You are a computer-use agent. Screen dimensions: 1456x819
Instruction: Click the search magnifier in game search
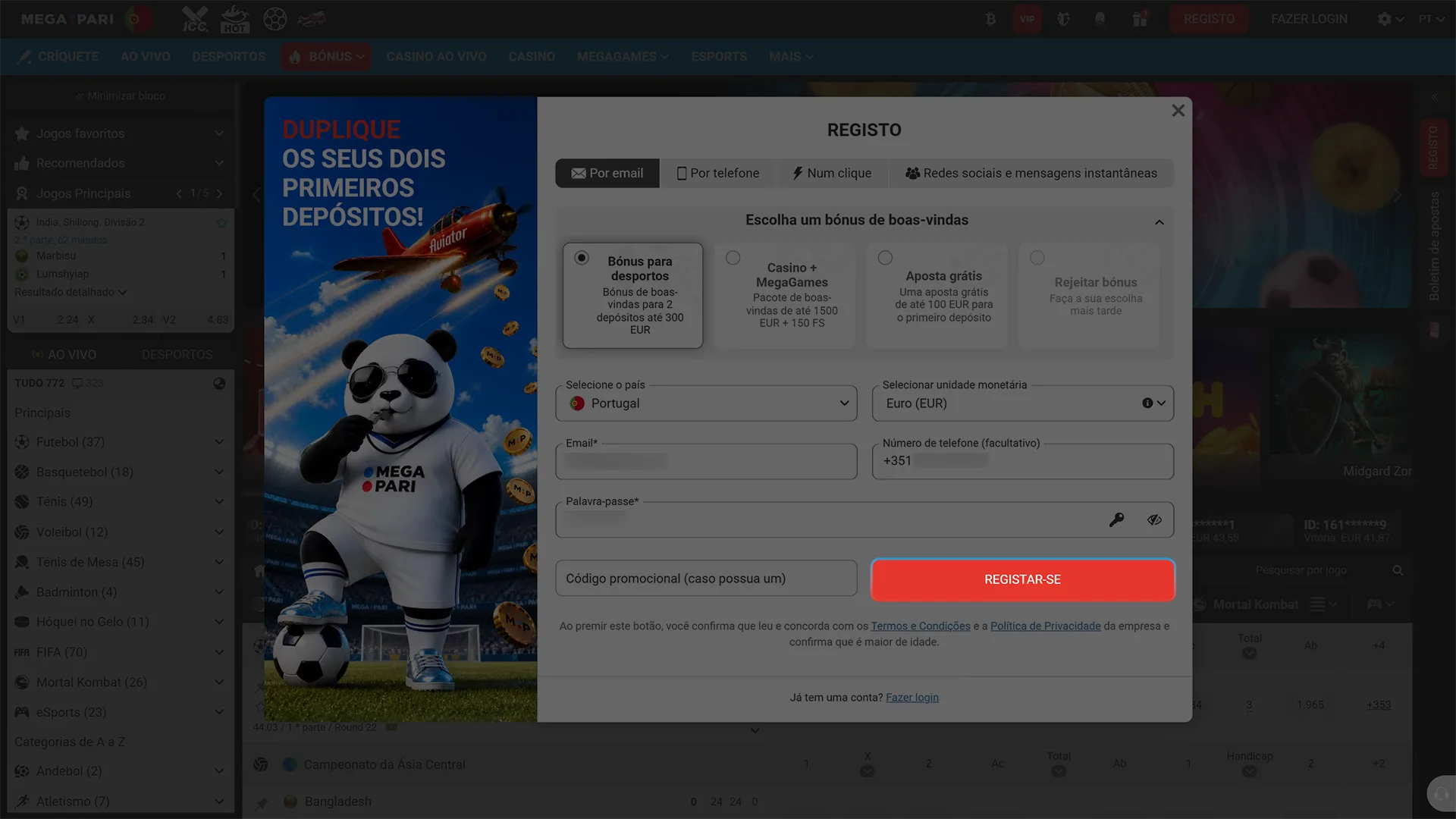pos(1398,570)
